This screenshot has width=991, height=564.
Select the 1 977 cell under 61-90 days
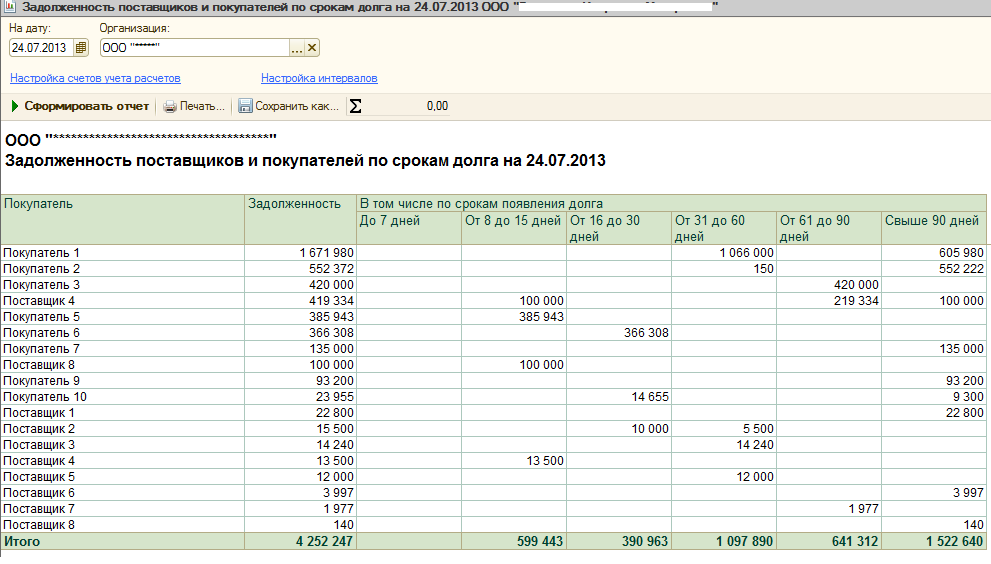829,509
